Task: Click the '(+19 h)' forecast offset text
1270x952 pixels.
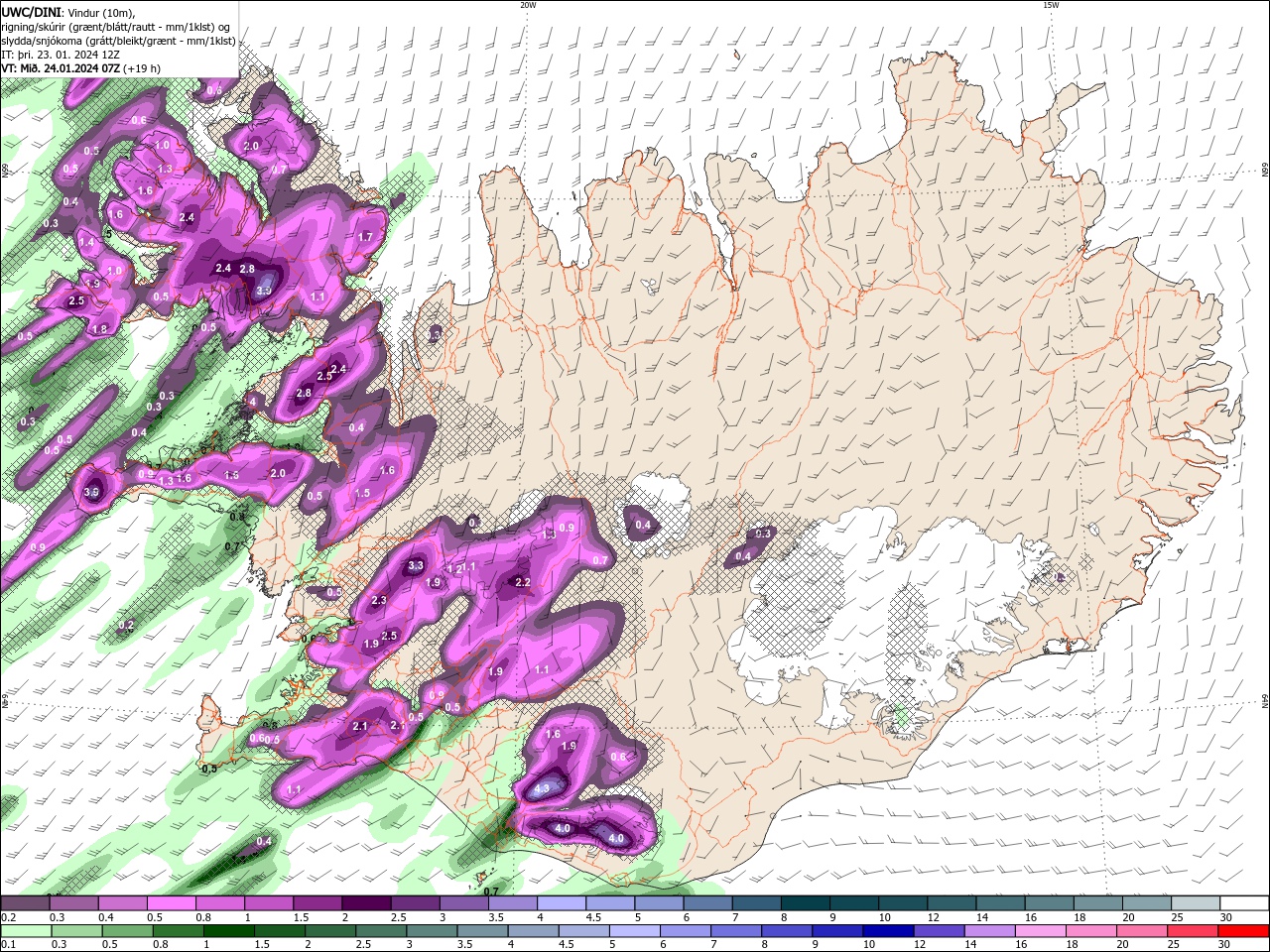Action: pyautogui.click(x=142, y=68)
